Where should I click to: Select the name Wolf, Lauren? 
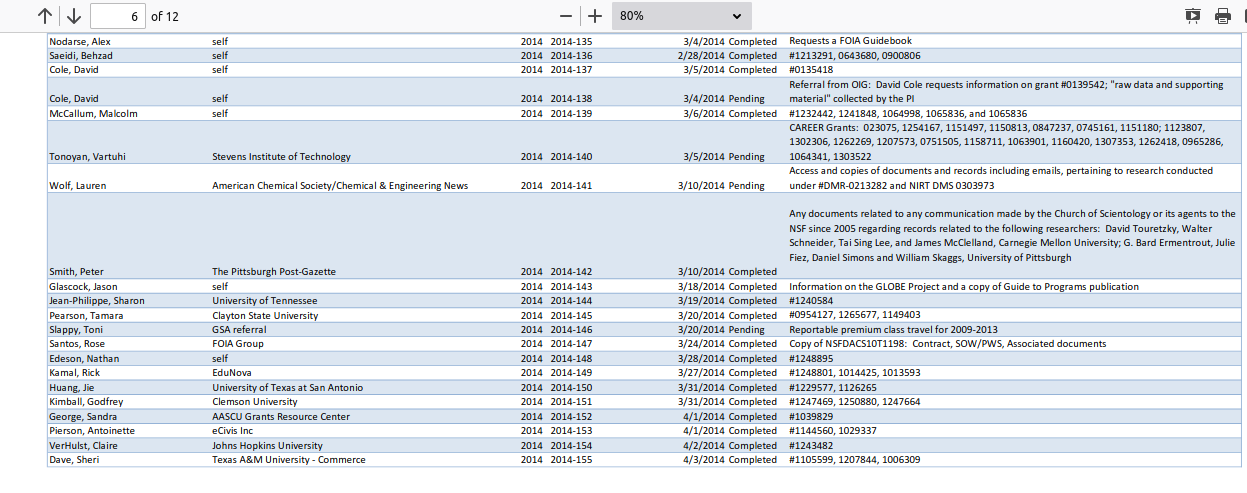77,186
